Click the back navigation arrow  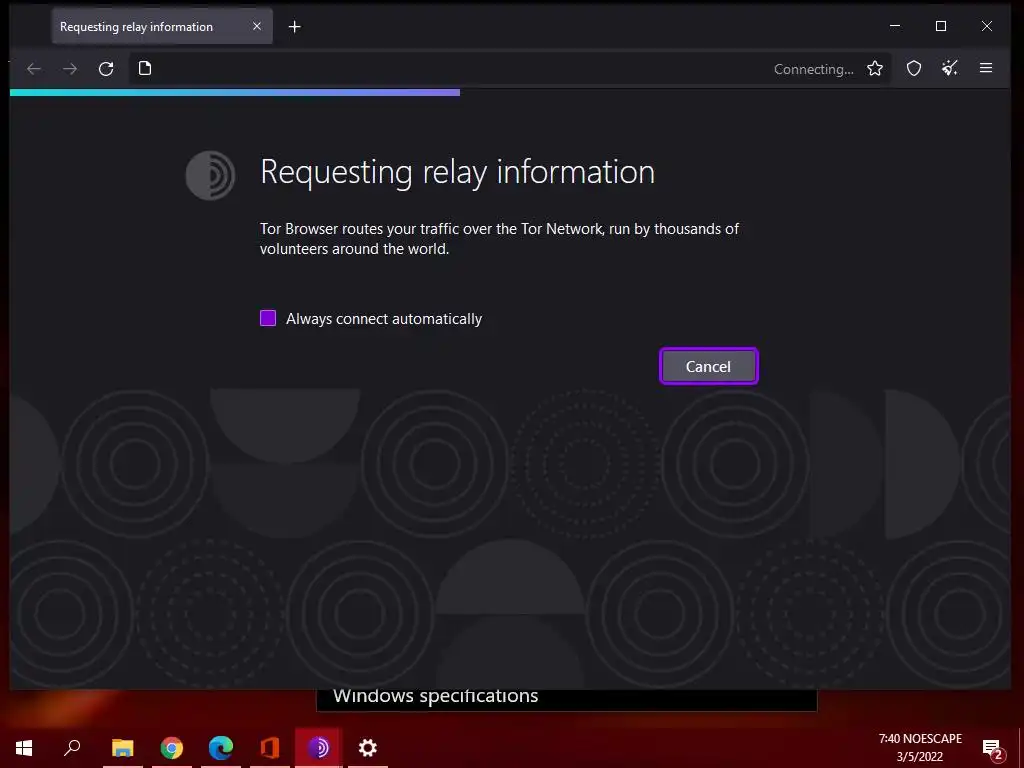[34, 69]
